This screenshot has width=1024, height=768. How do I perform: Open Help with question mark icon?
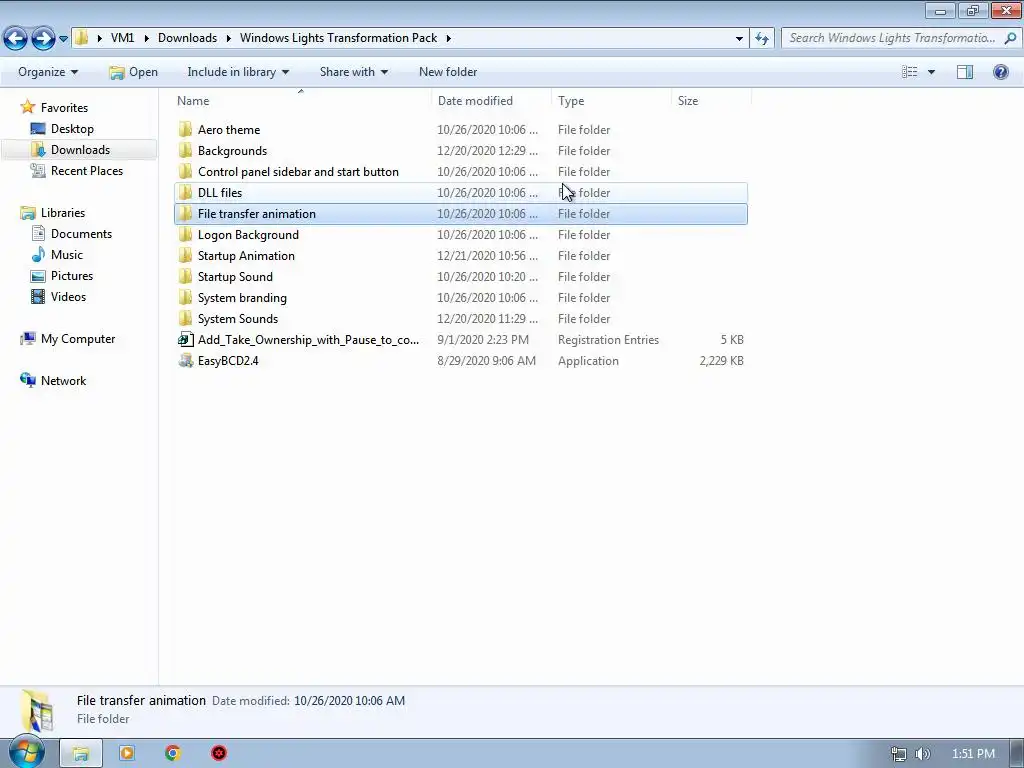click(1000, 72)
